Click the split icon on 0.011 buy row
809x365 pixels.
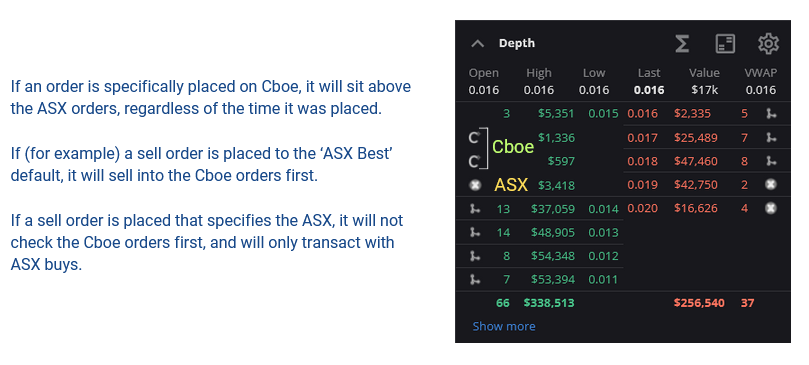pos(476,279)
